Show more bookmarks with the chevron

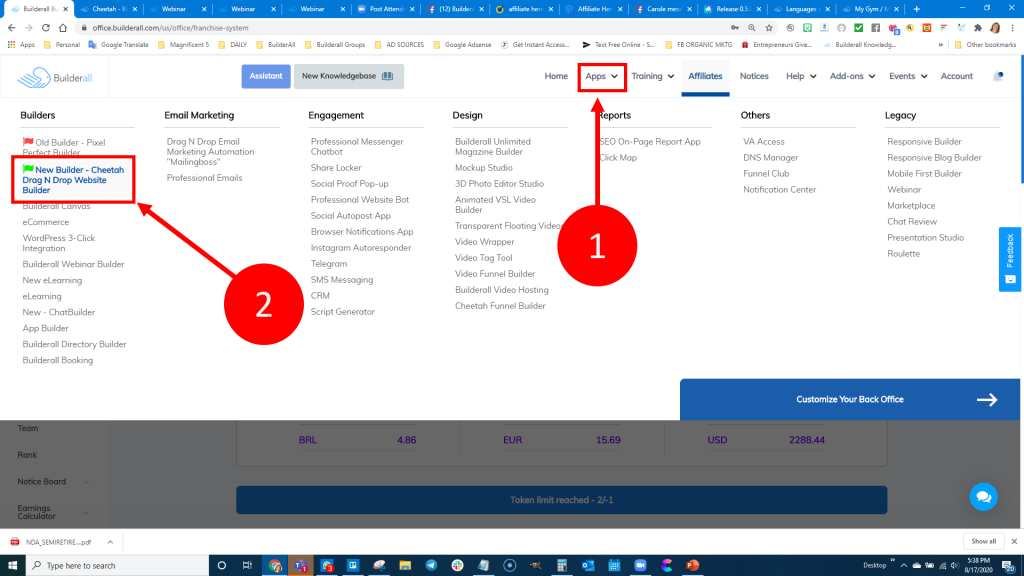(940, 45)
